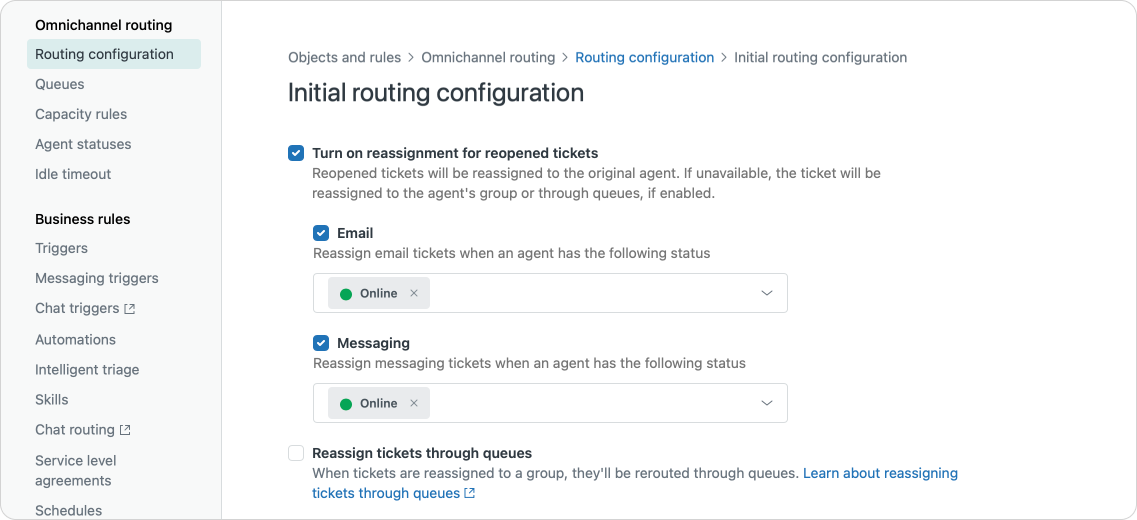This screenshot has height=520, width=1137.
Task: Click green Online status dot in Email field
Action: (x=346, y=293)
